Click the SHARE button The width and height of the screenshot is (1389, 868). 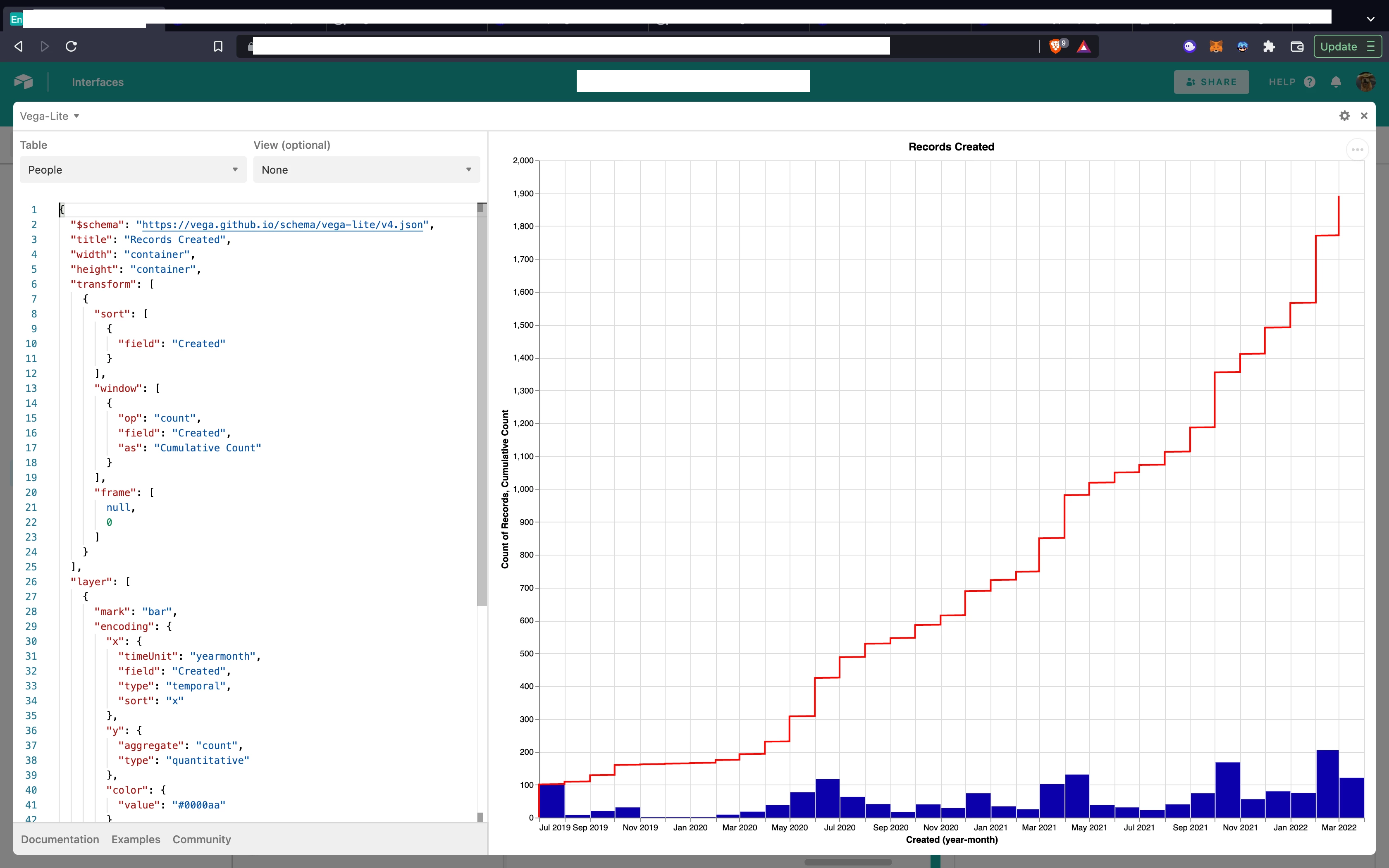click(1212, 81)
